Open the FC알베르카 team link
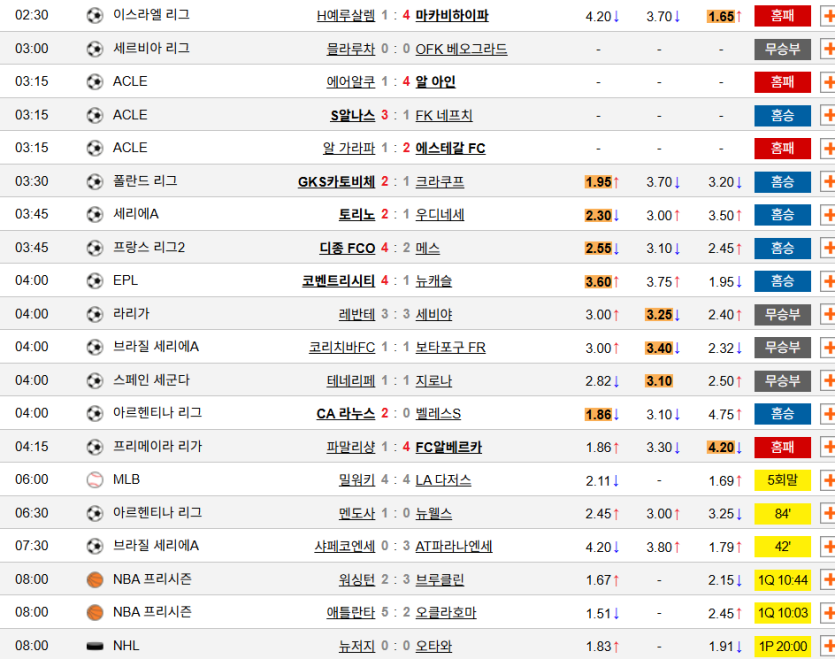835x659 pixels. pos(448,447)
